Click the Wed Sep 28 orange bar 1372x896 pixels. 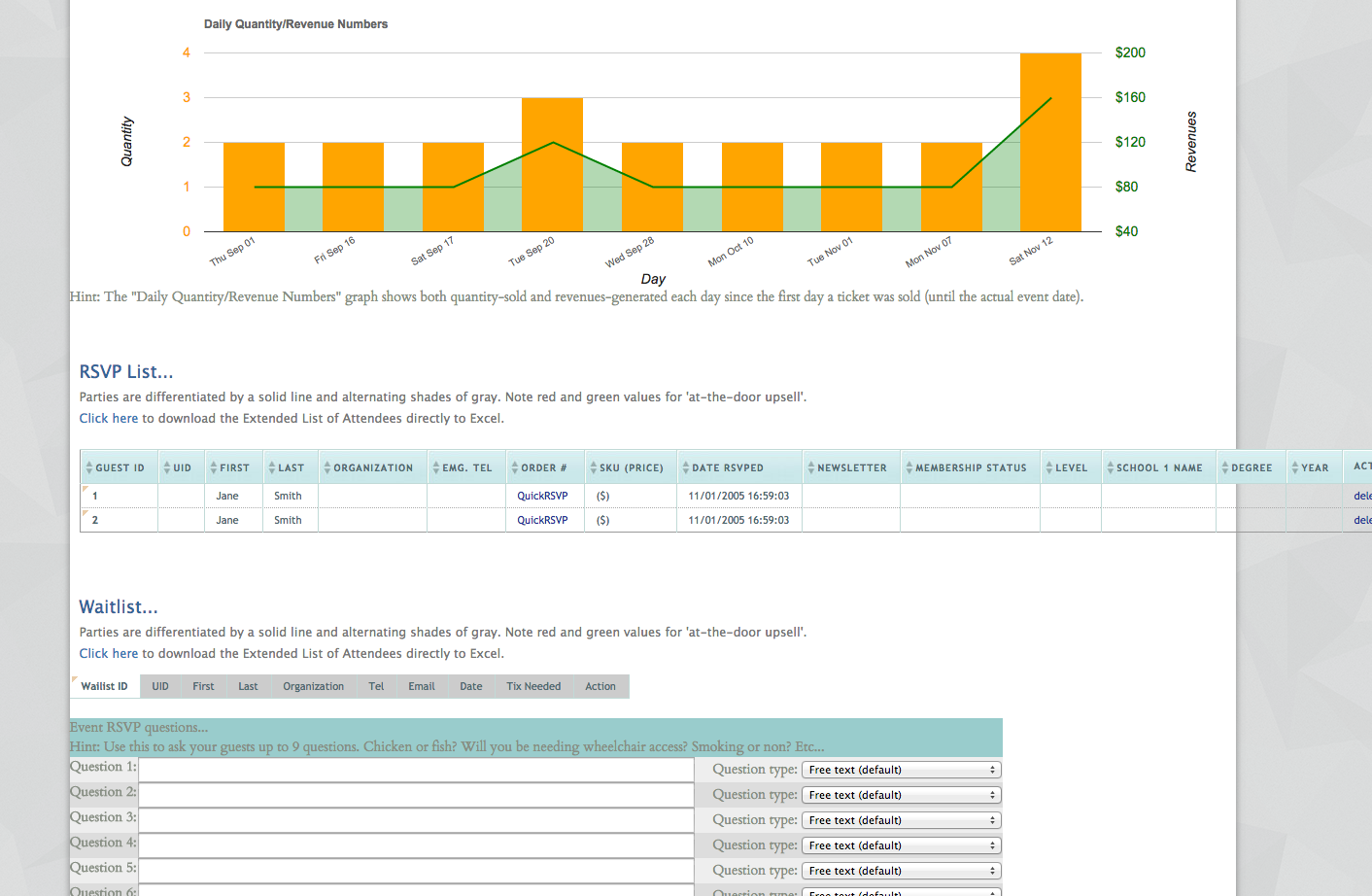[x=652, y=187]
